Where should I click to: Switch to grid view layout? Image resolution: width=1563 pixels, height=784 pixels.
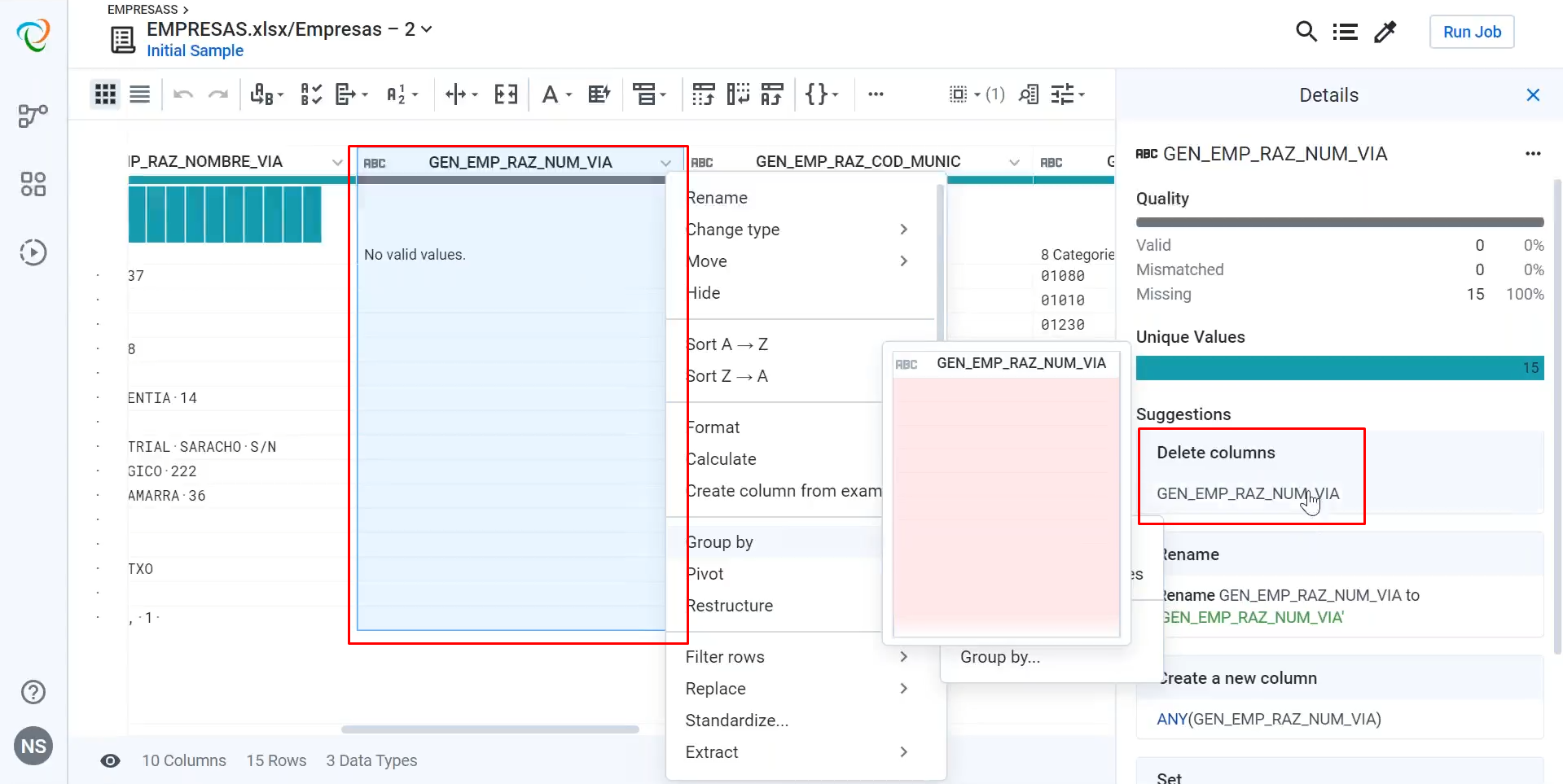tap(105, 94)
